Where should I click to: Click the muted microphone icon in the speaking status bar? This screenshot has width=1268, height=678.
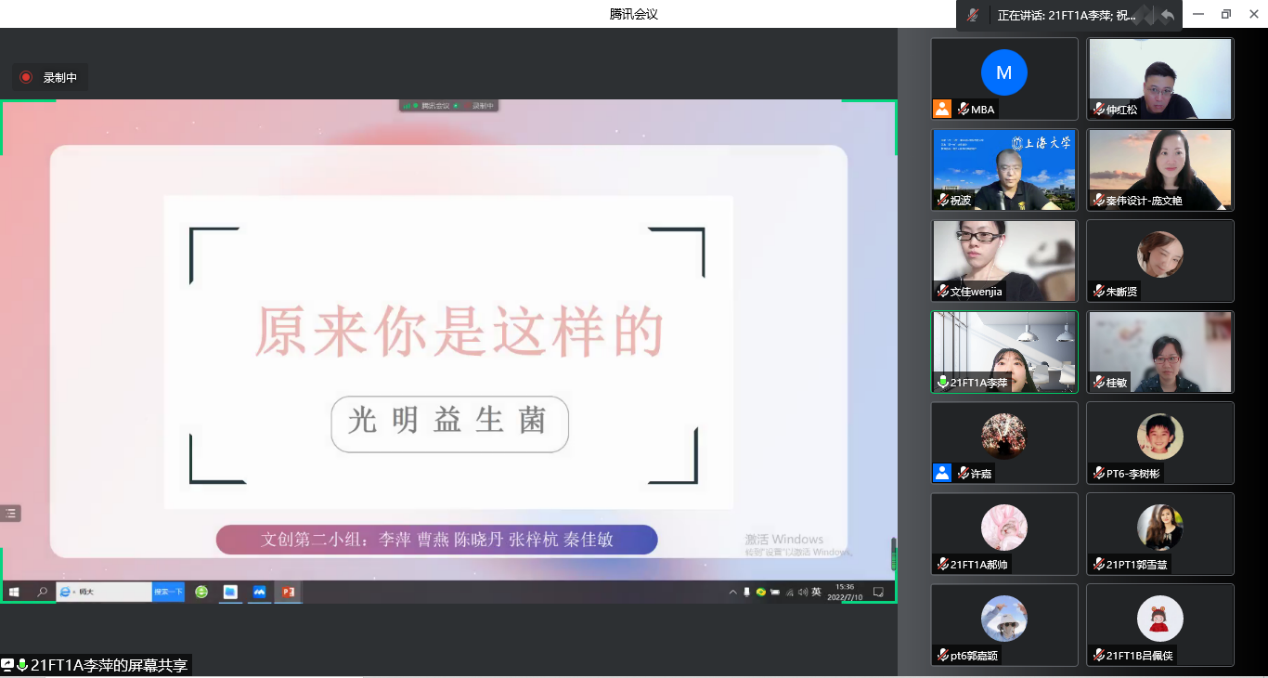[x=973, y=15]
